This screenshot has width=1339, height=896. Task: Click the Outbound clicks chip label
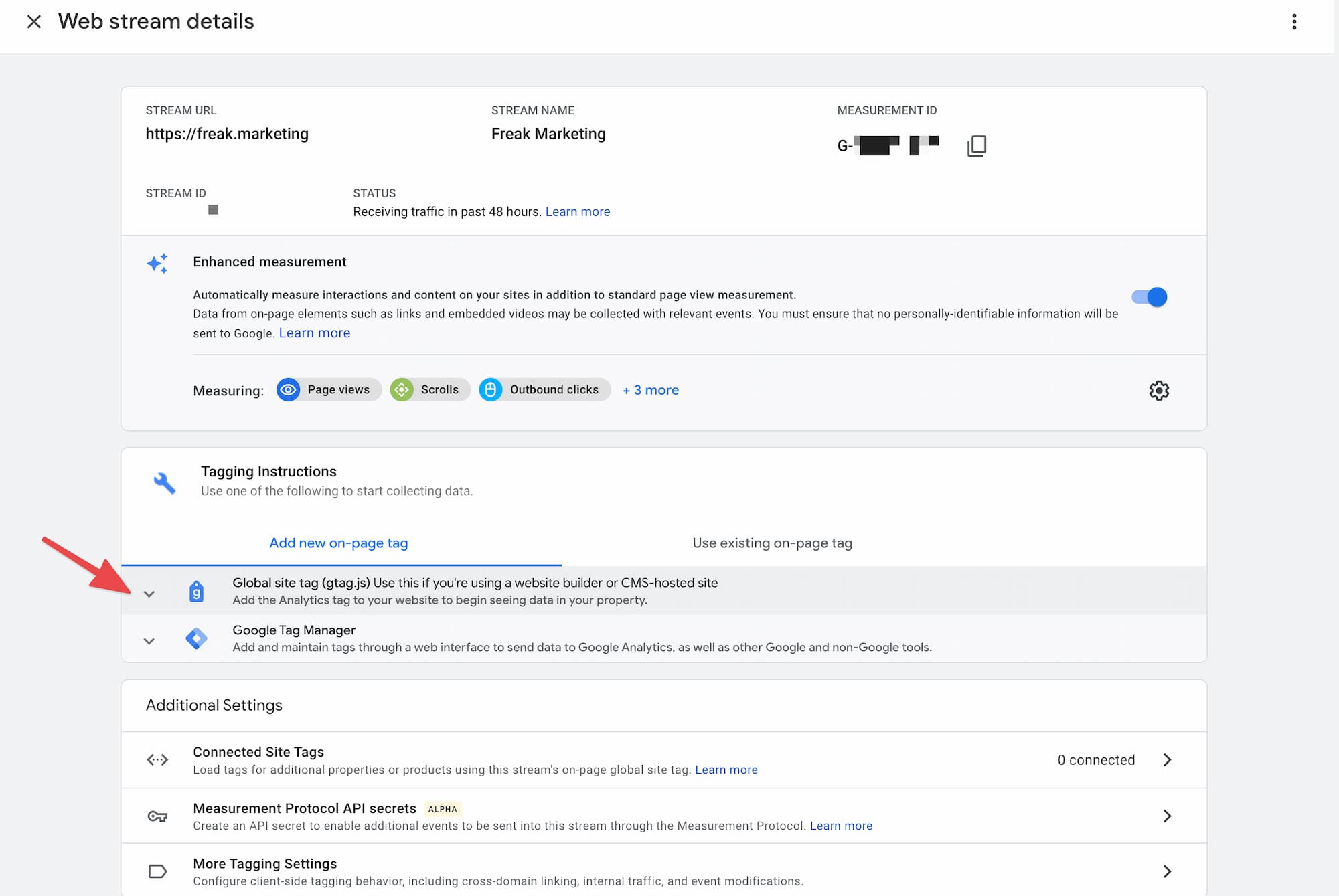pyautogui.click(x=554, y=389)
